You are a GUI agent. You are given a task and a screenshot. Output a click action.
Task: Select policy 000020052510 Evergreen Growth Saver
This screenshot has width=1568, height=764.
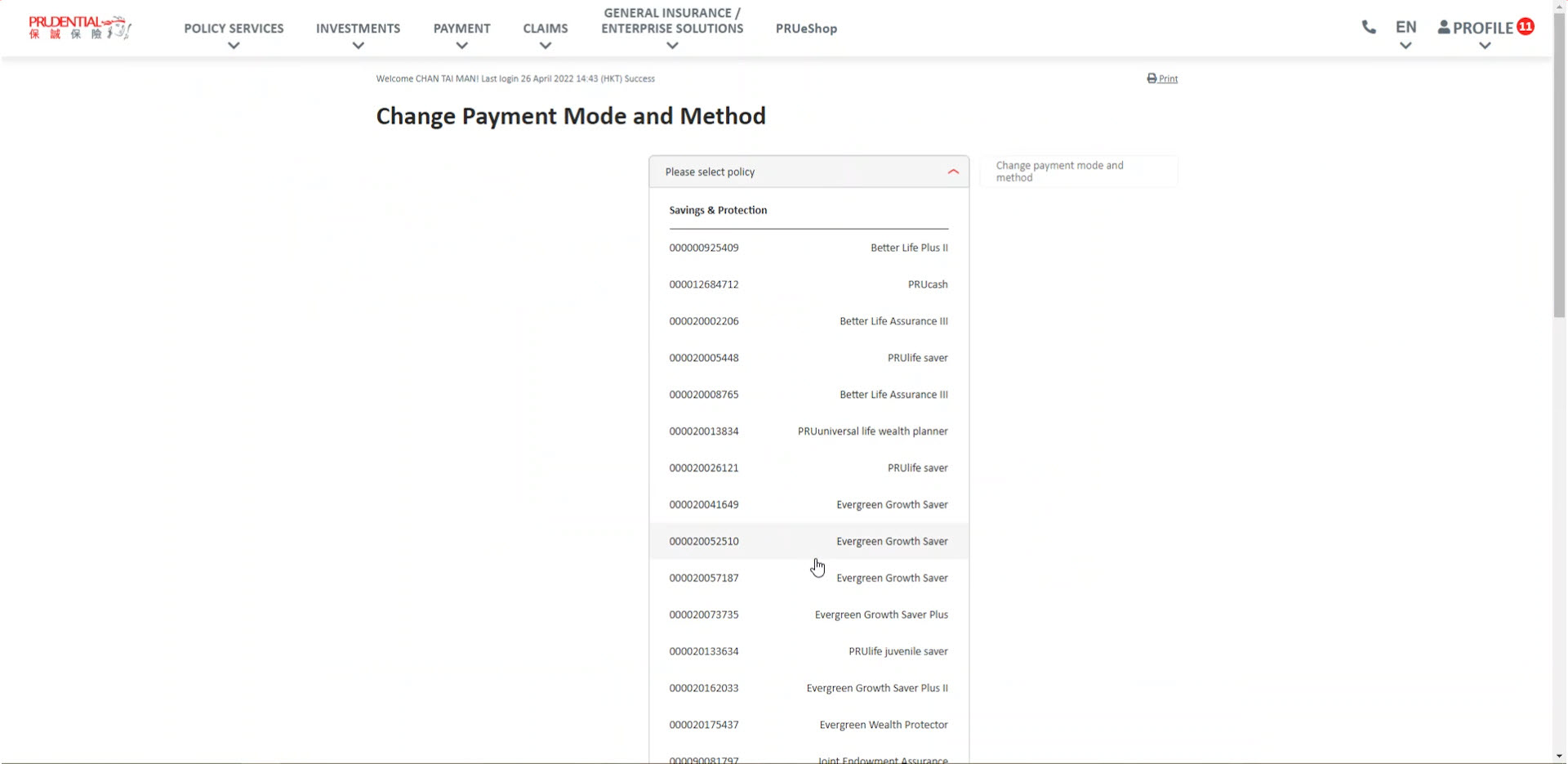point(808,541)
